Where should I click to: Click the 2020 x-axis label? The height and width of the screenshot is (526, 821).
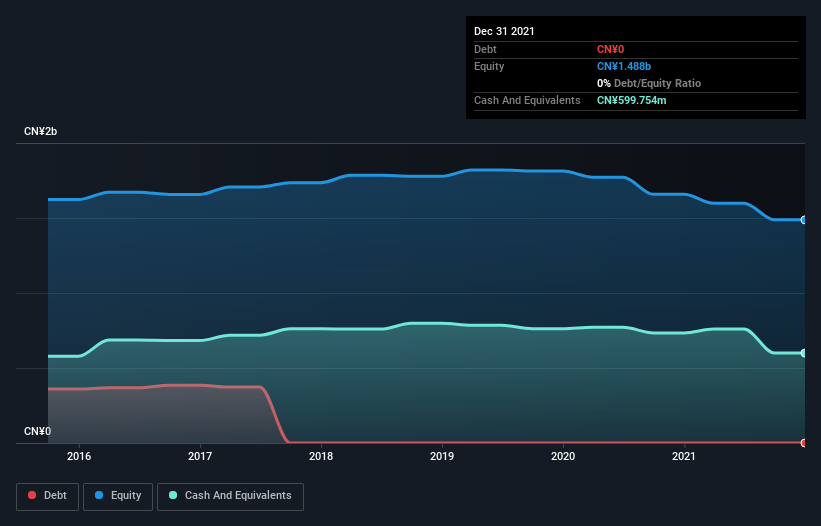(563, 456)
